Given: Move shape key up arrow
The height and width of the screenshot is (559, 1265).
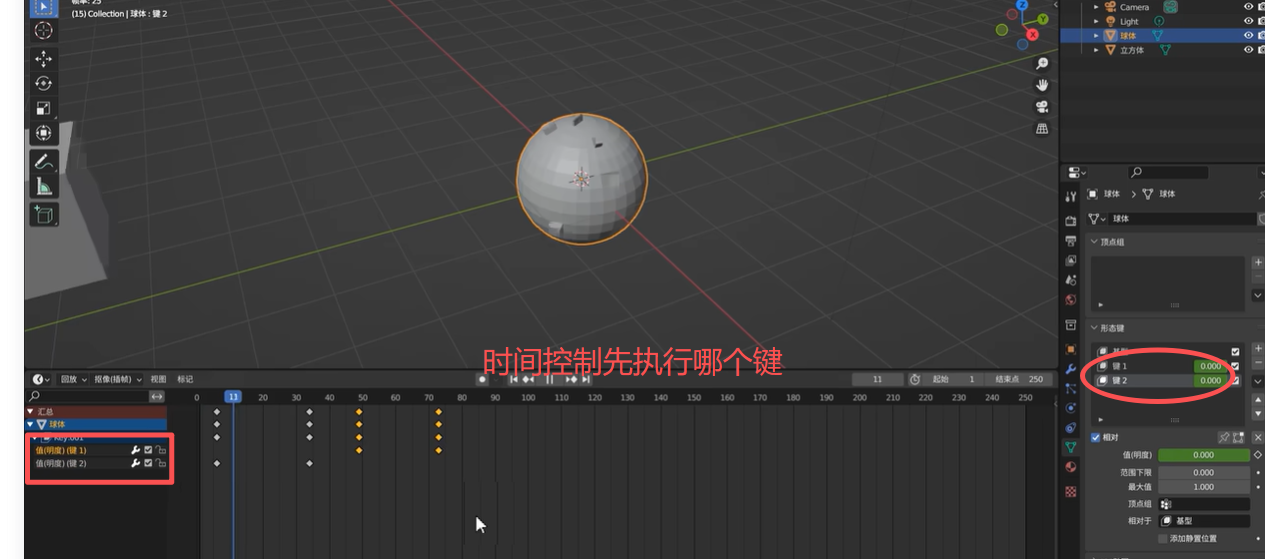Looking at the screenshot, I should (x=1258, y=402).
